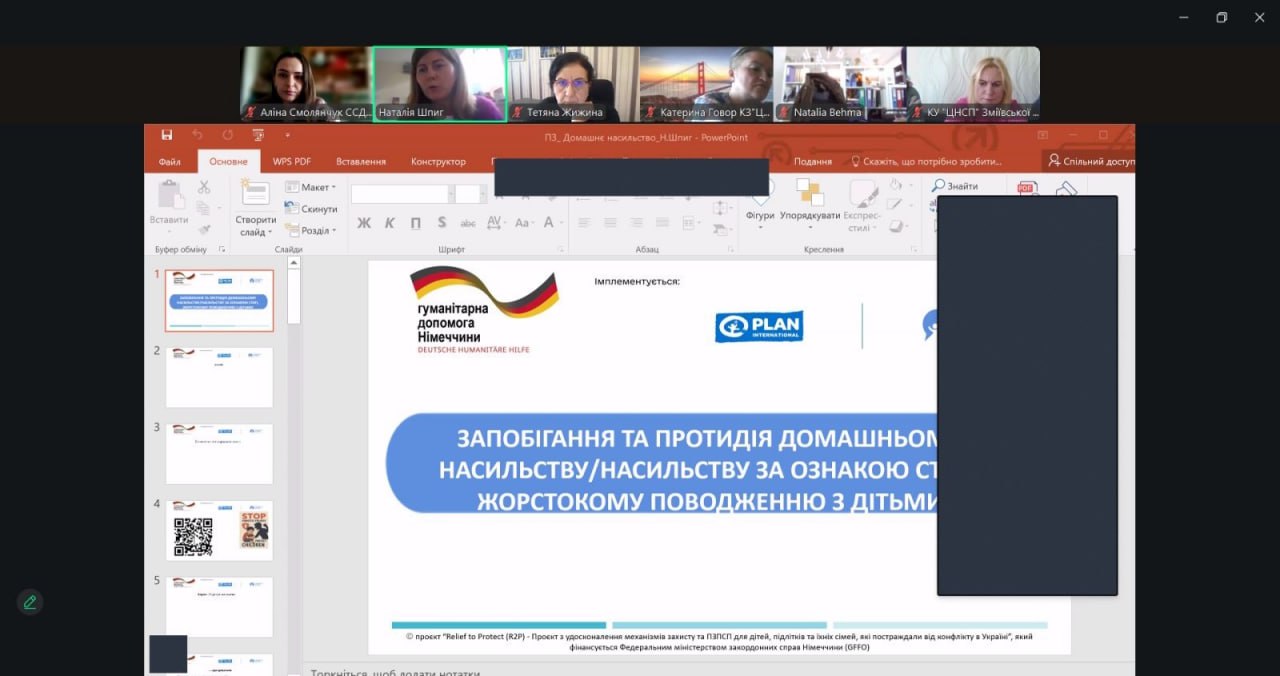Toggle italic formatting with the К button
This screenshot has height=676, width=1280.
pos(390,223)
